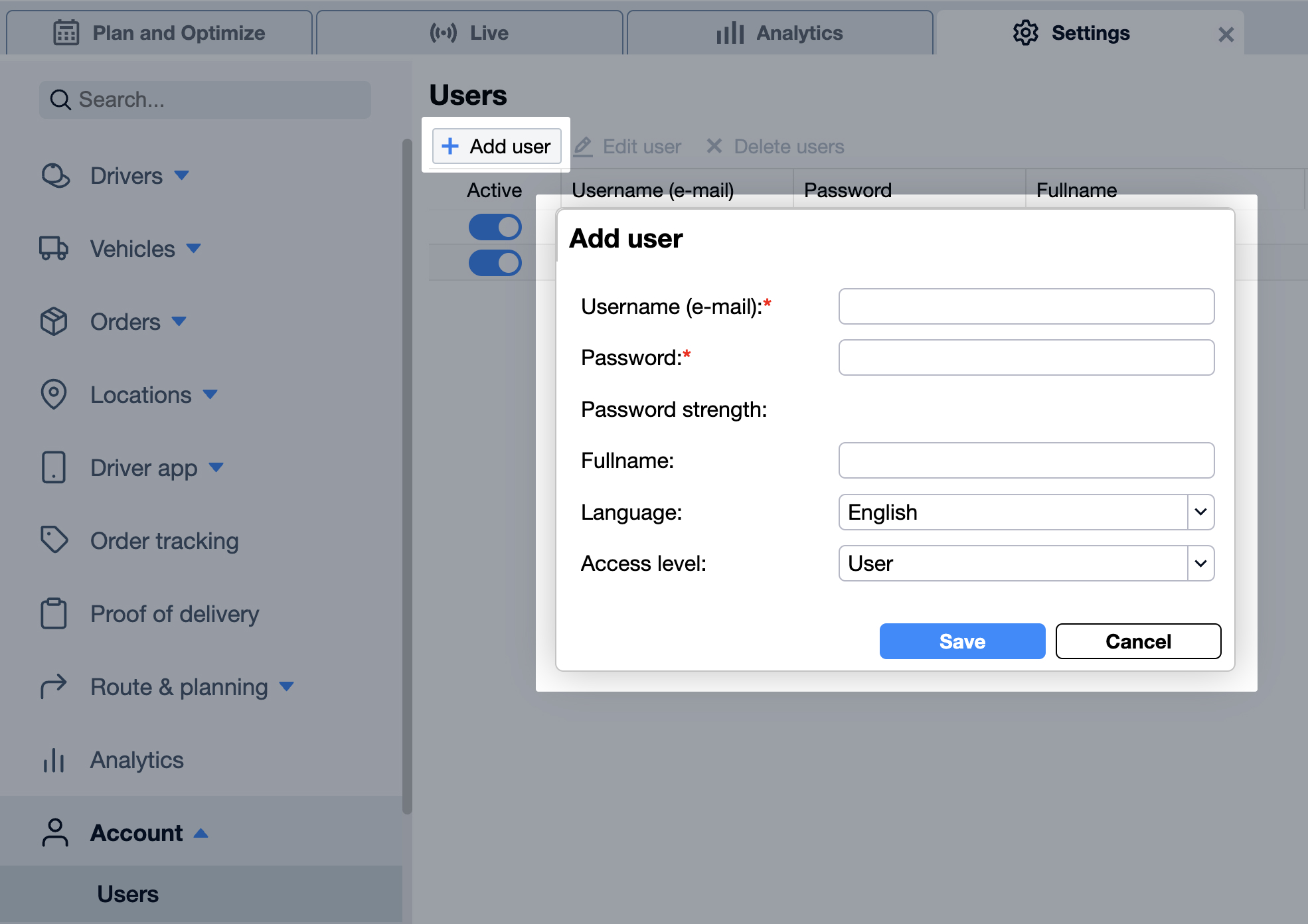The image size is (1308, 924).
Task: Switch to the Live tab
Action: pyautogui.click(x=469, y=33)
